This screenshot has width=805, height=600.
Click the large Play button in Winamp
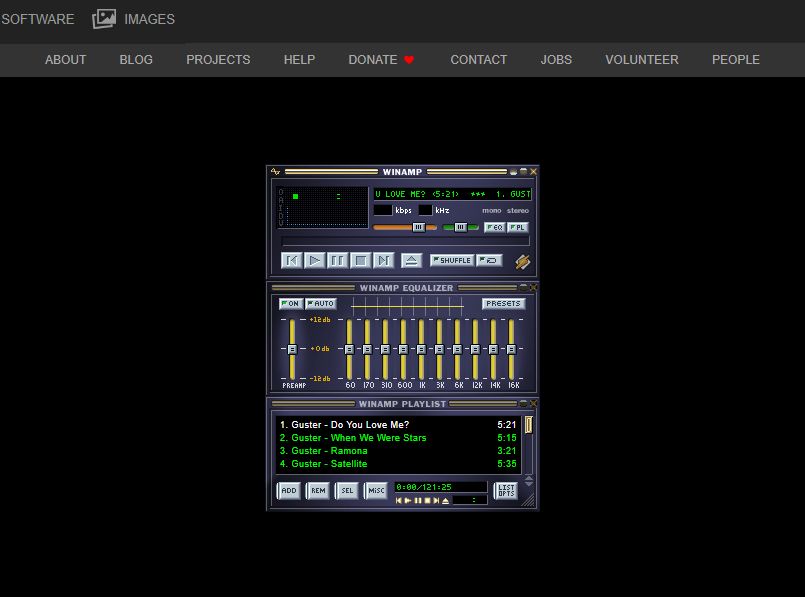(314, 260)
